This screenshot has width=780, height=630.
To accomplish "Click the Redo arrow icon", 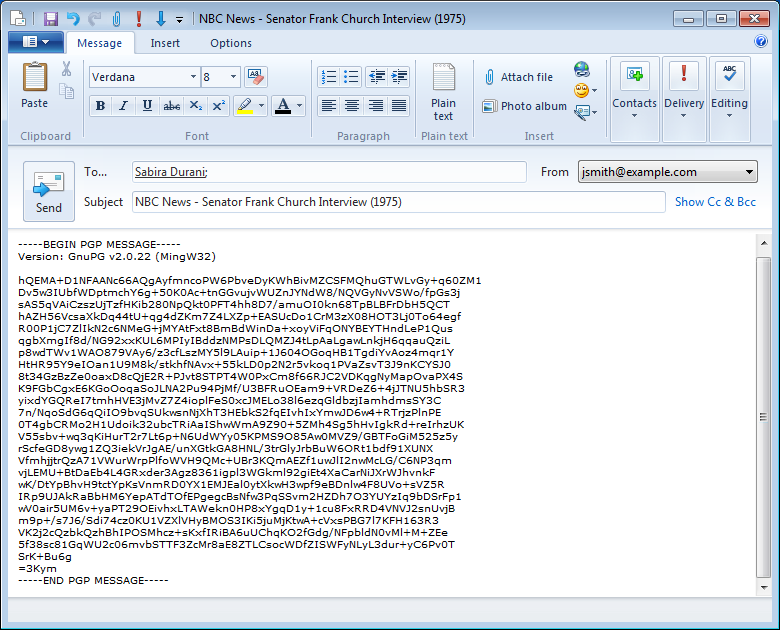I will [95, 19].
